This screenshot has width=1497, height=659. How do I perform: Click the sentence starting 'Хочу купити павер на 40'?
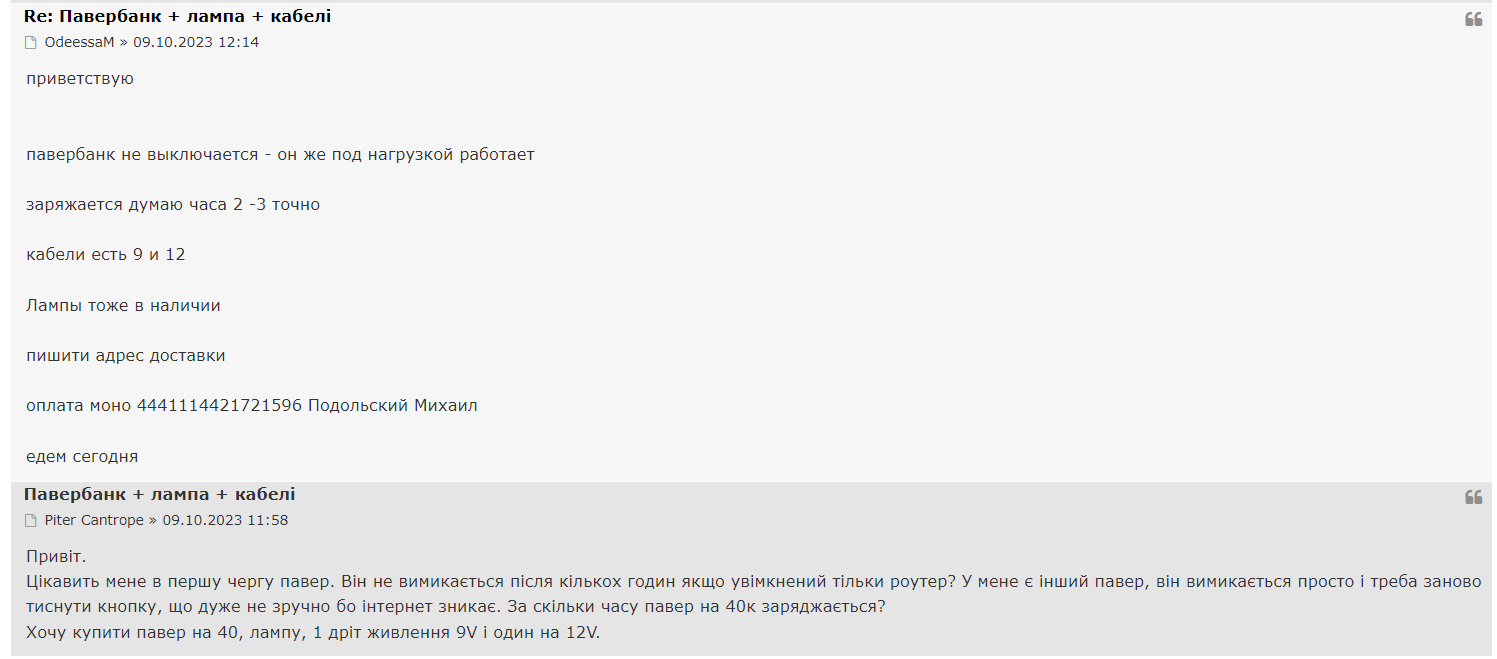pos(313,633)
